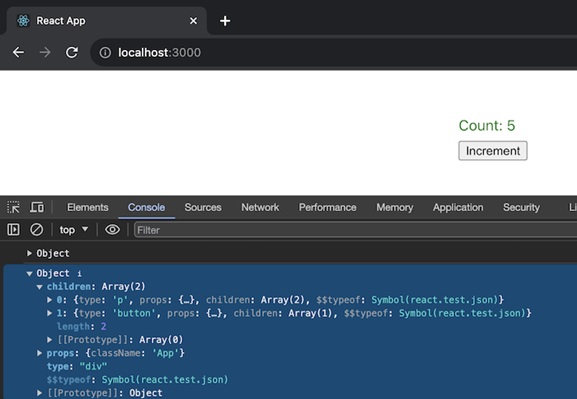
Task: Switch to the Elements tab
Action: [x=88, y=208]
